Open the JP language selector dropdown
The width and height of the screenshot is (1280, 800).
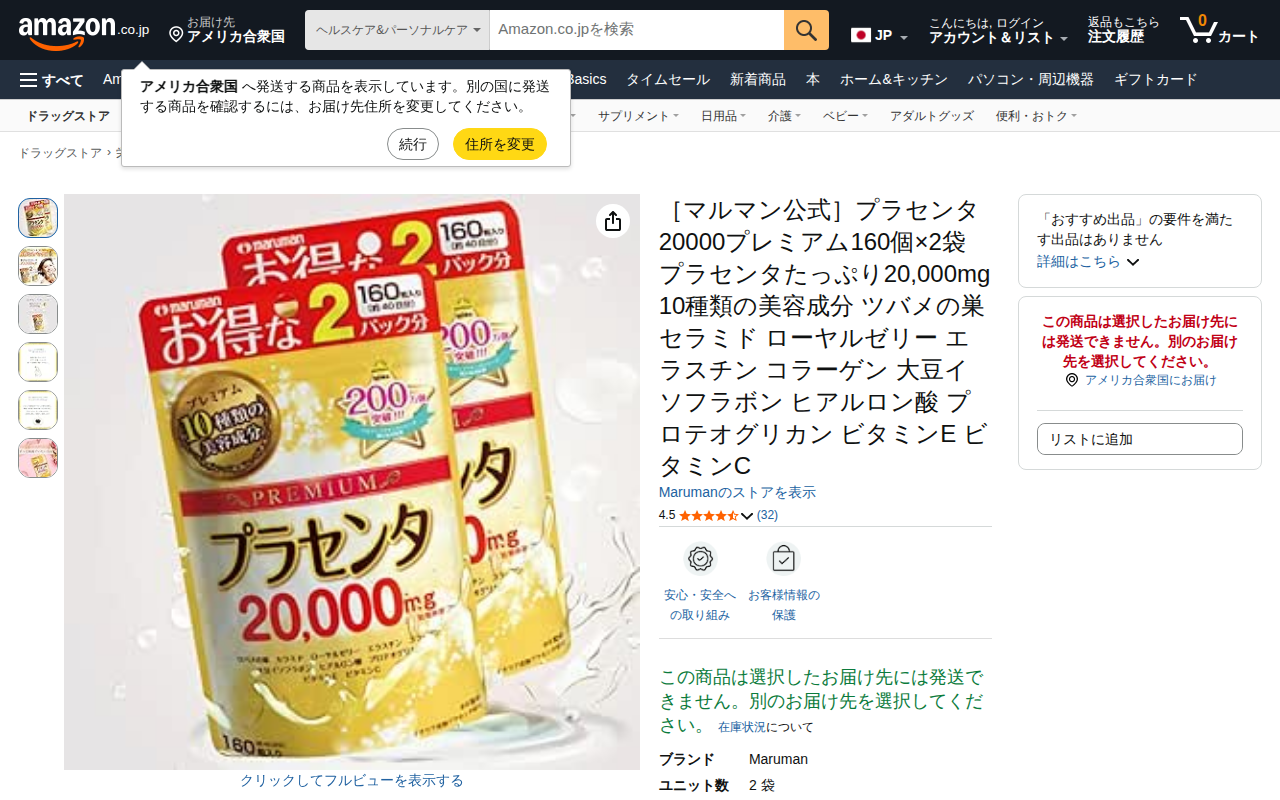click(x=879, y=36)
